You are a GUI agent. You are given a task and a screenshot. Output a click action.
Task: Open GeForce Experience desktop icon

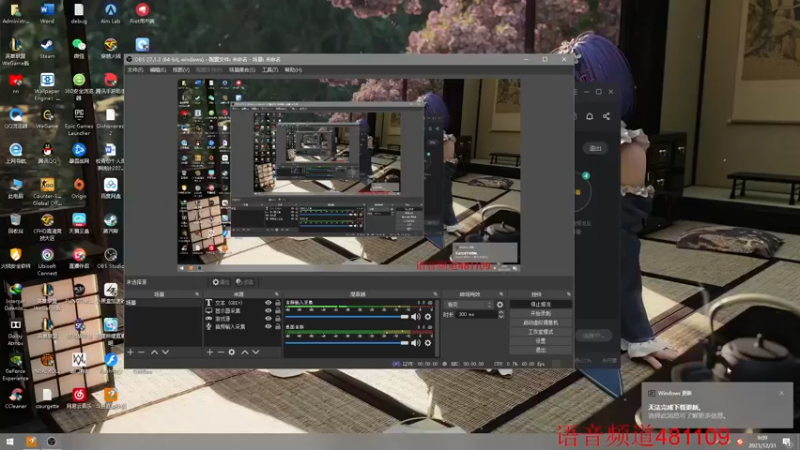(x=15, y=367)
